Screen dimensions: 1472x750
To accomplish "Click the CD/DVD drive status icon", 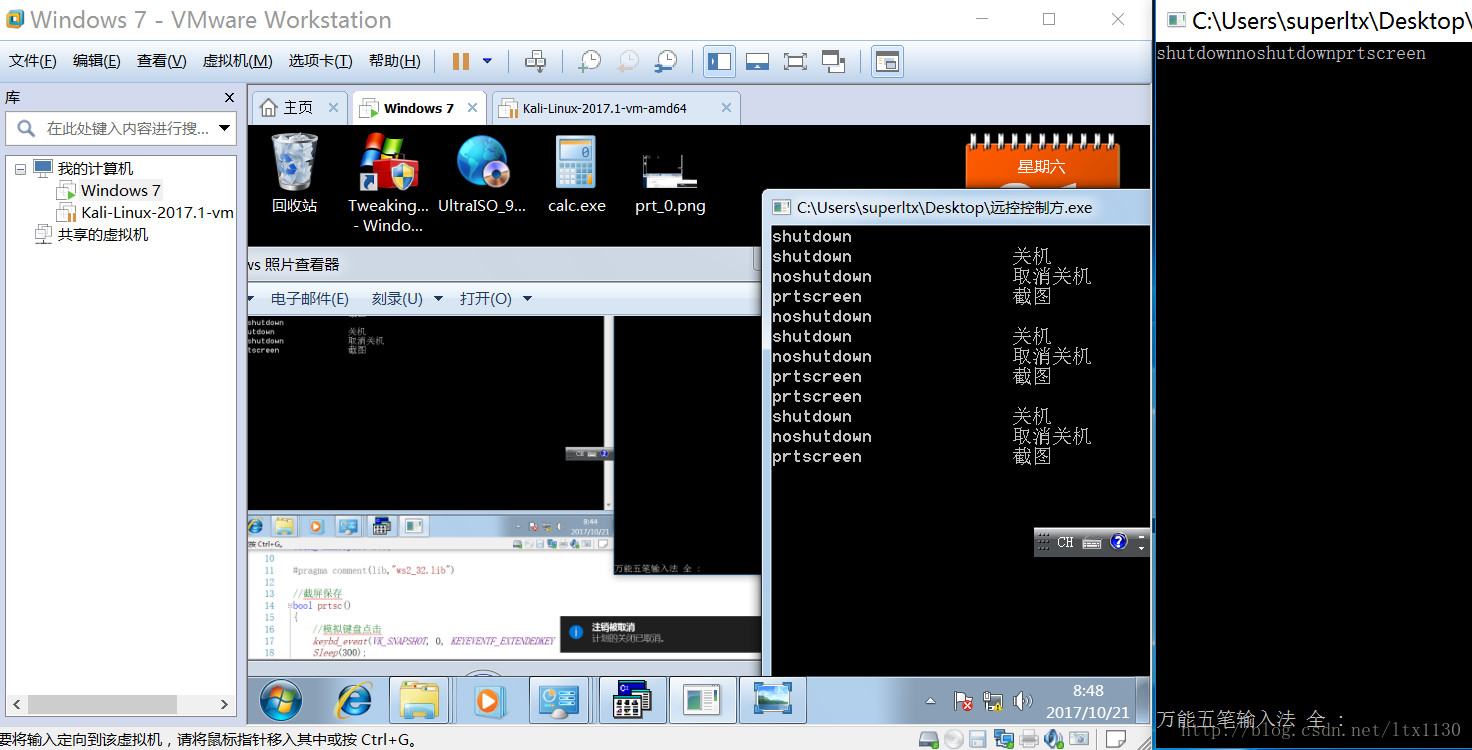I will click(x=954, y=740).
